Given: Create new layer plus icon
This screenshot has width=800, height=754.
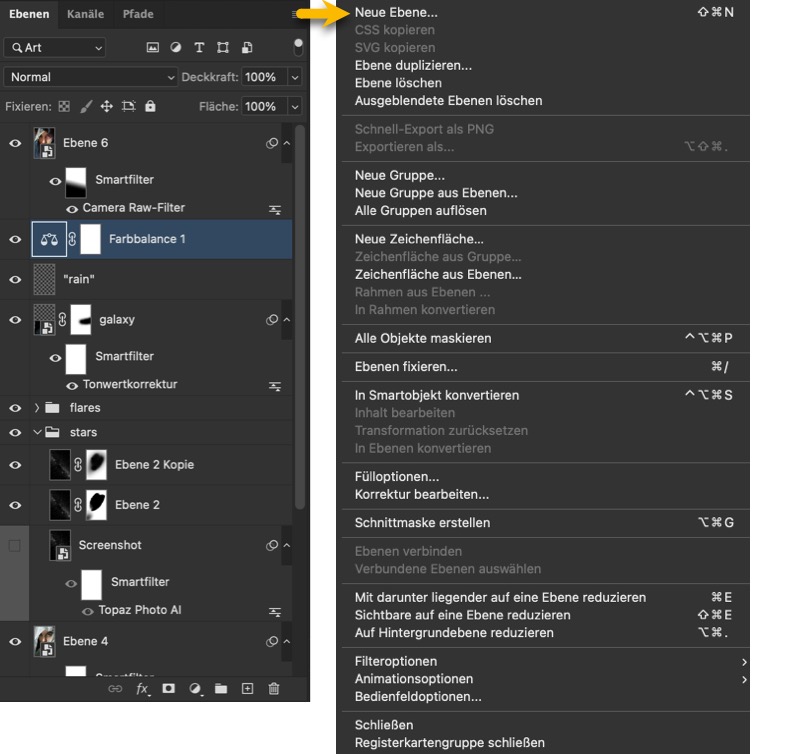Looking at the screenshot, I should pos(247,689).
